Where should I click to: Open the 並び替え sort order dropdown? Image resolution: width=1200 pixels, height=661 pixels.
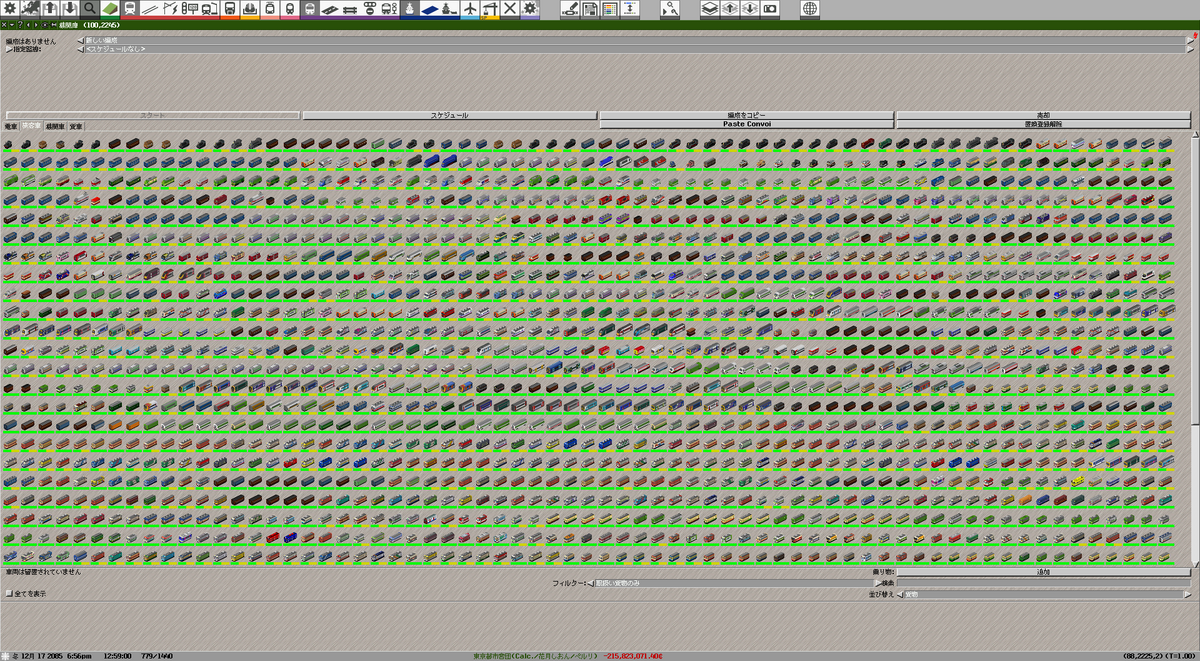point(1046,594)
